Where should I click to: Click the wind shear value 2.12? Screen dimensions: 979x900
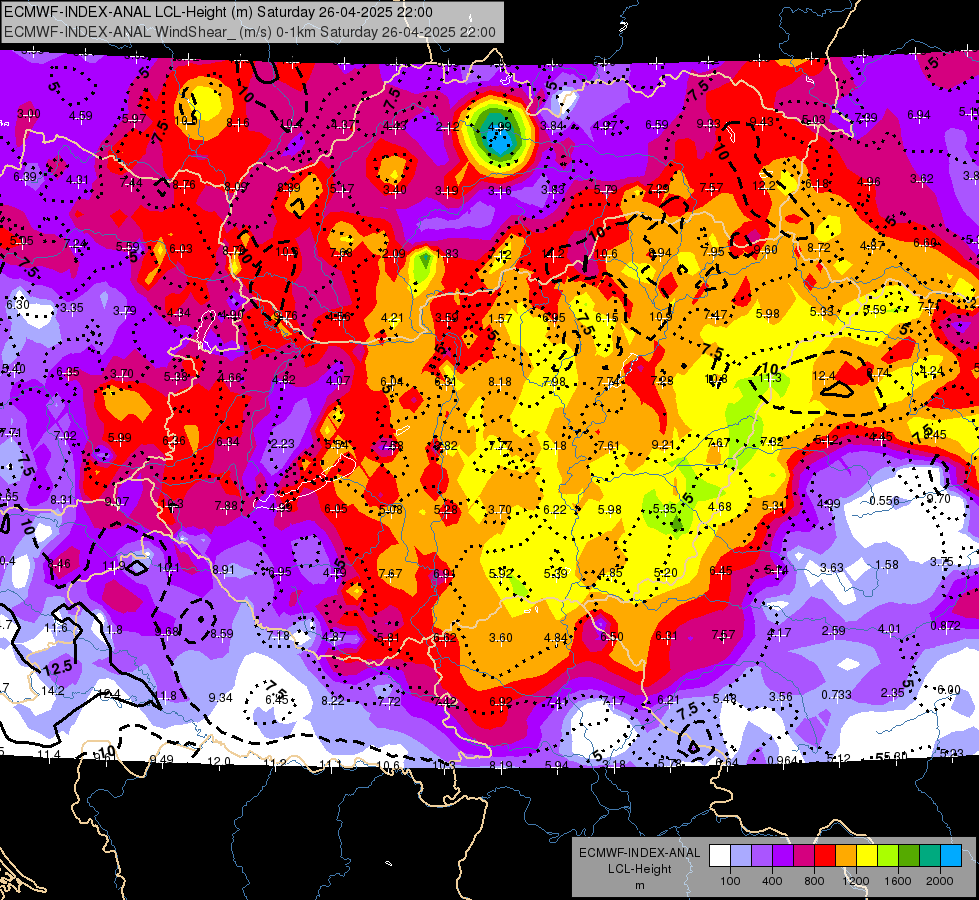[447, 127]
